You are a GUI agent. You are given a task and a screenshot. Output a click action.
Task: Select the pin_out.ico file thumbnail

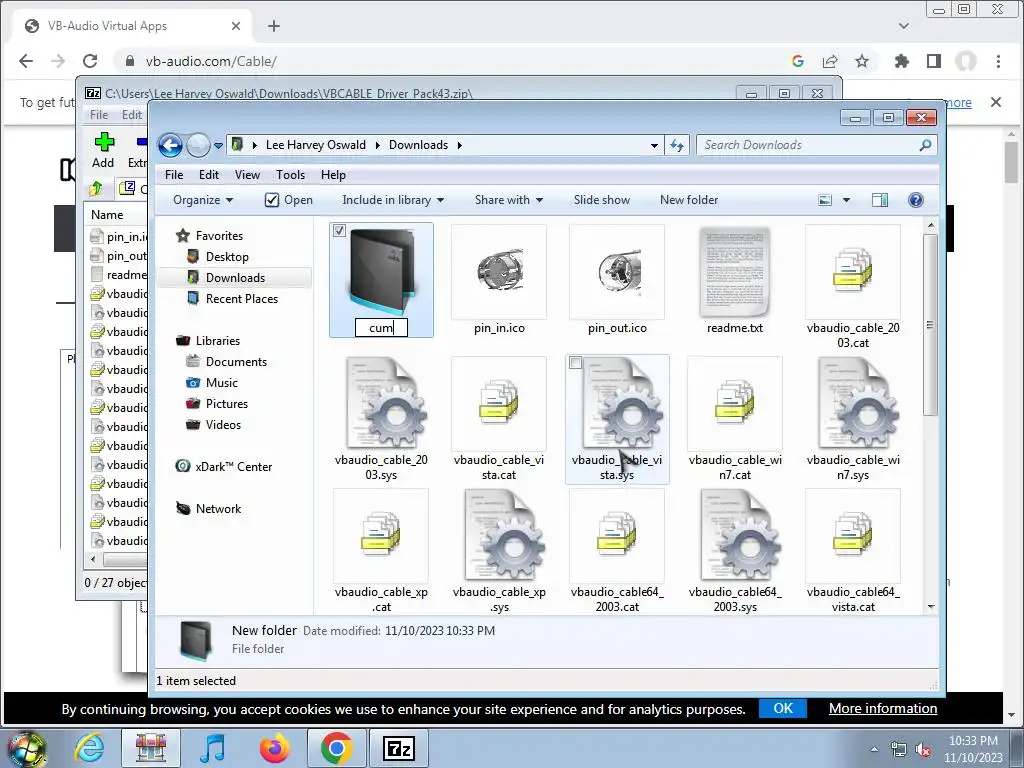coord(617,272)
